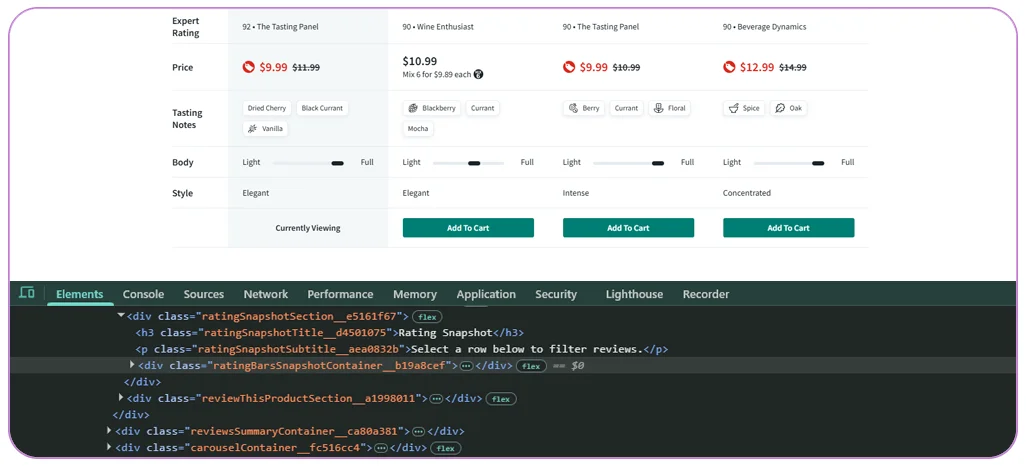Open the Security tab
1026x466 pixels.
(x=556, y=294)
